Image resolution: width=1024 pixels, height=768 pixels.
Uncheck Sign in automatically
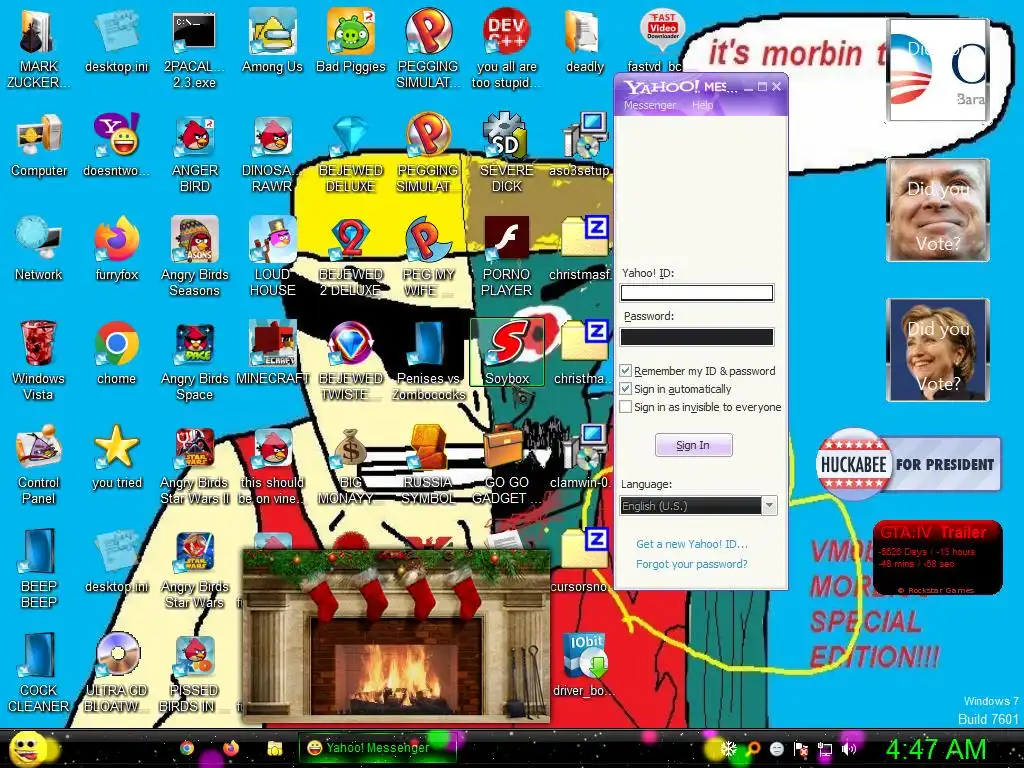pos(626,389)
